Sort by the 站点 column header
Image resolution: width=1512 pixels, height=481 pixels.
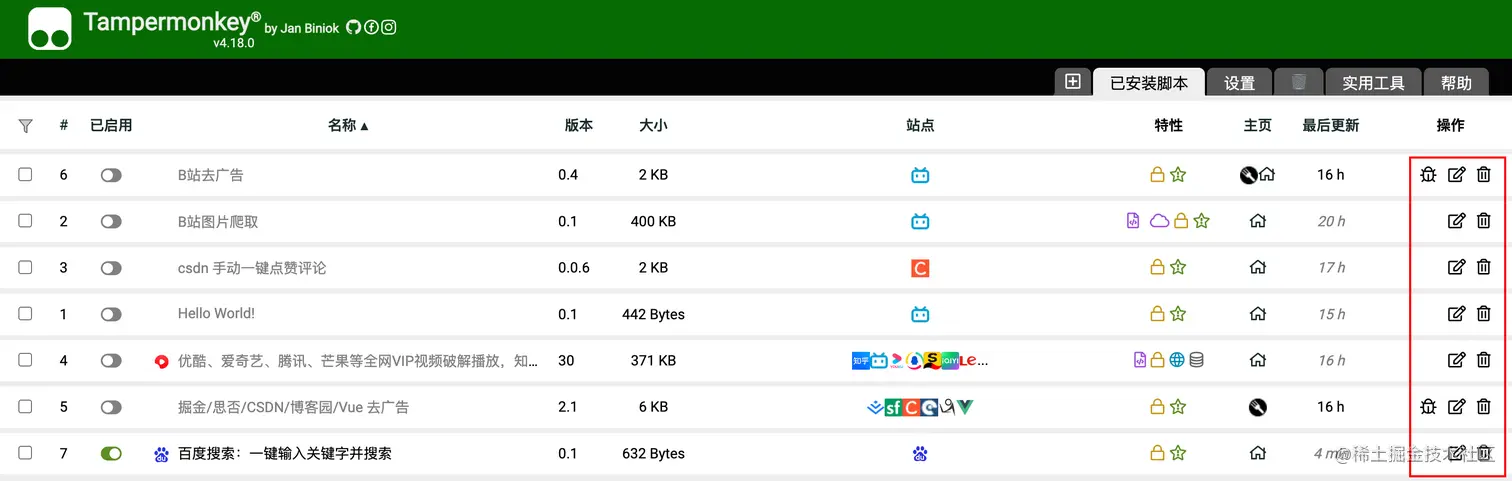[920, 126]
